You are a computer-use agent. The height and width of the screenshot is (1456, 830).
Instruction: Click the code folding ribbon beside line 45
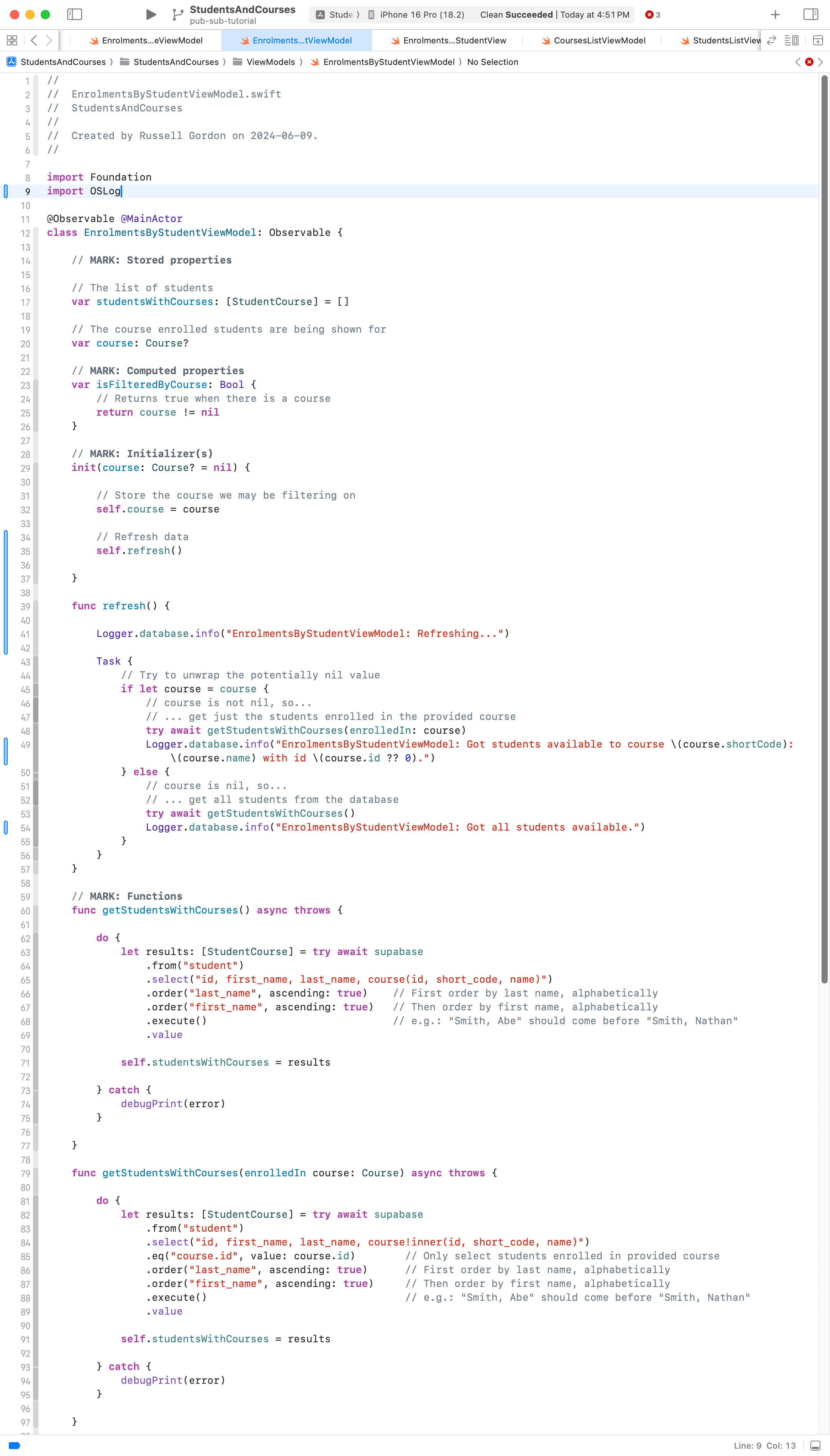pyautogui.click(x=36, y=690)
